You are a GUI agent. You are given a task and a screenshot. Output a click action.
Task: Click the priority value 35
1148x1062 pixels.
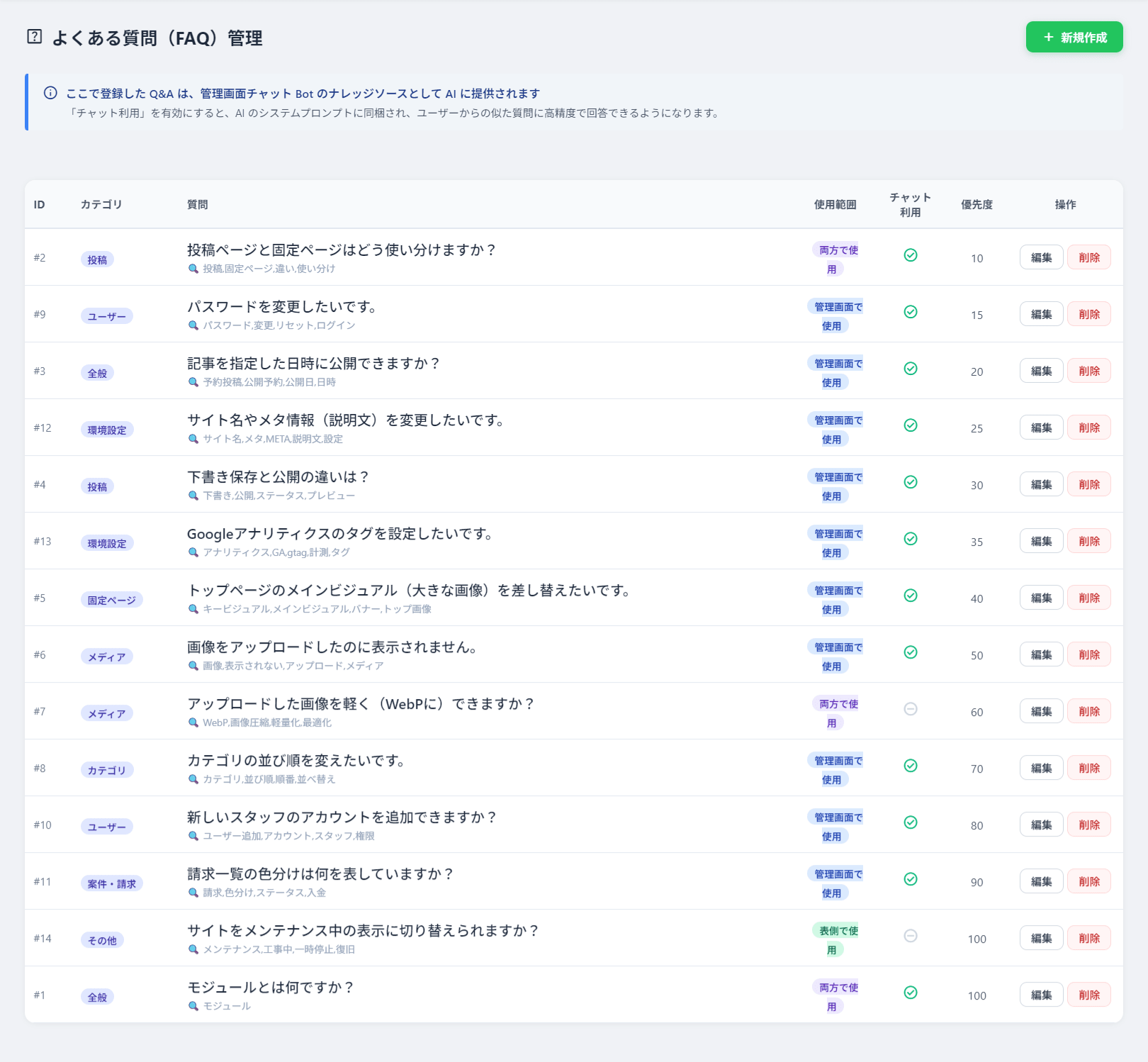point(977,542)
